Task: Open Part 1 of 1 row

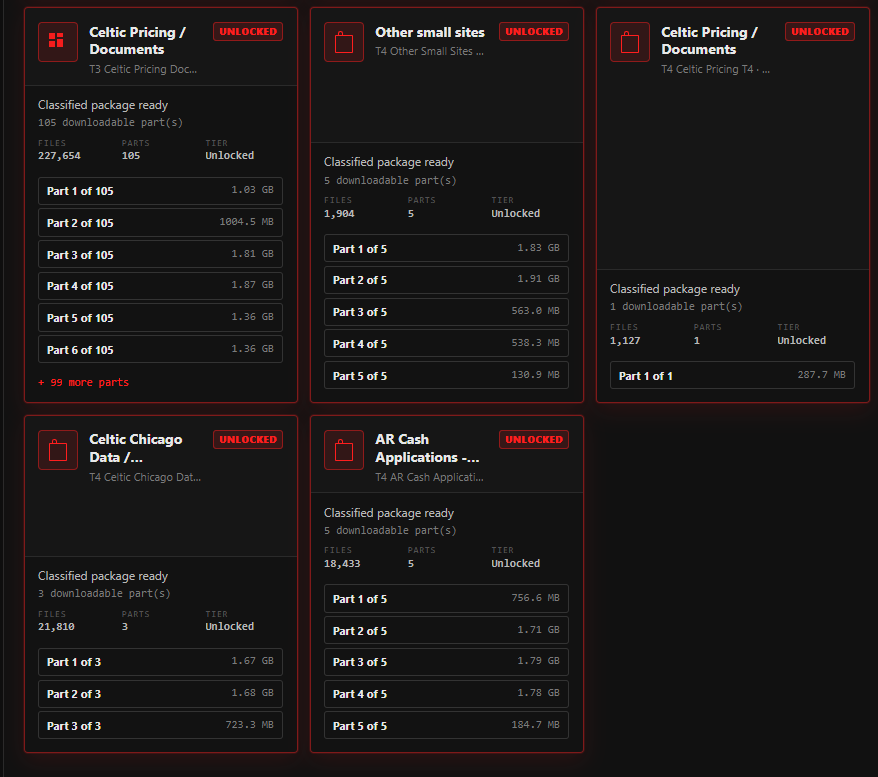Action: pos(732,376)
